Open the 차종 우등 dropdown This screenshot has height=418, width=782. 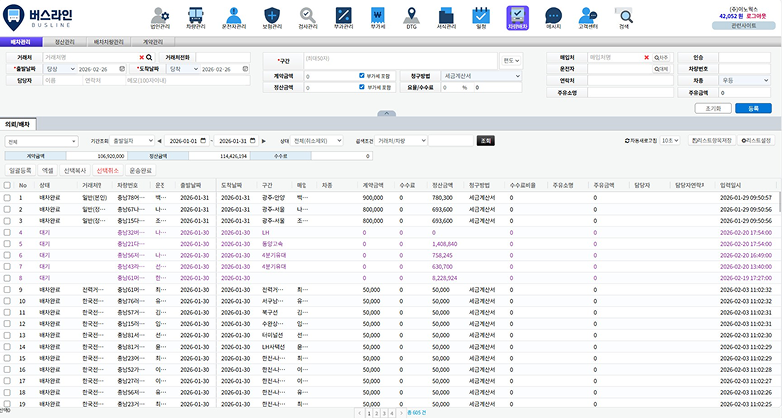(747, 78)
